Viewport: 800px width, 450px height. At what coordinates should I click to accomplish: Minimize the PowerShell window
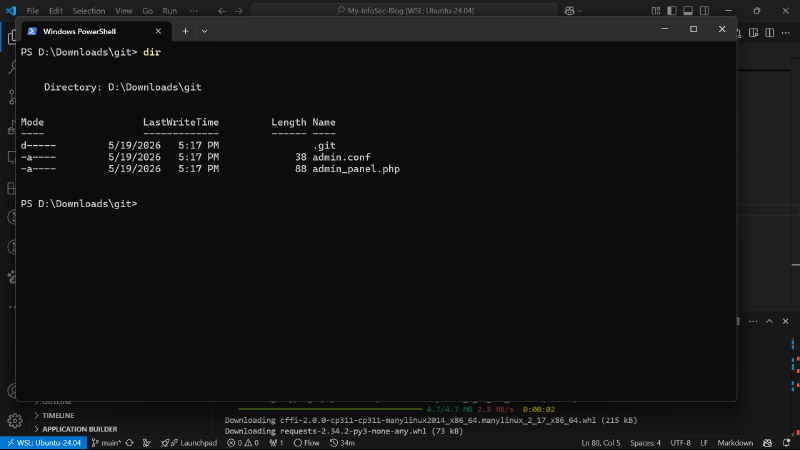665,29
